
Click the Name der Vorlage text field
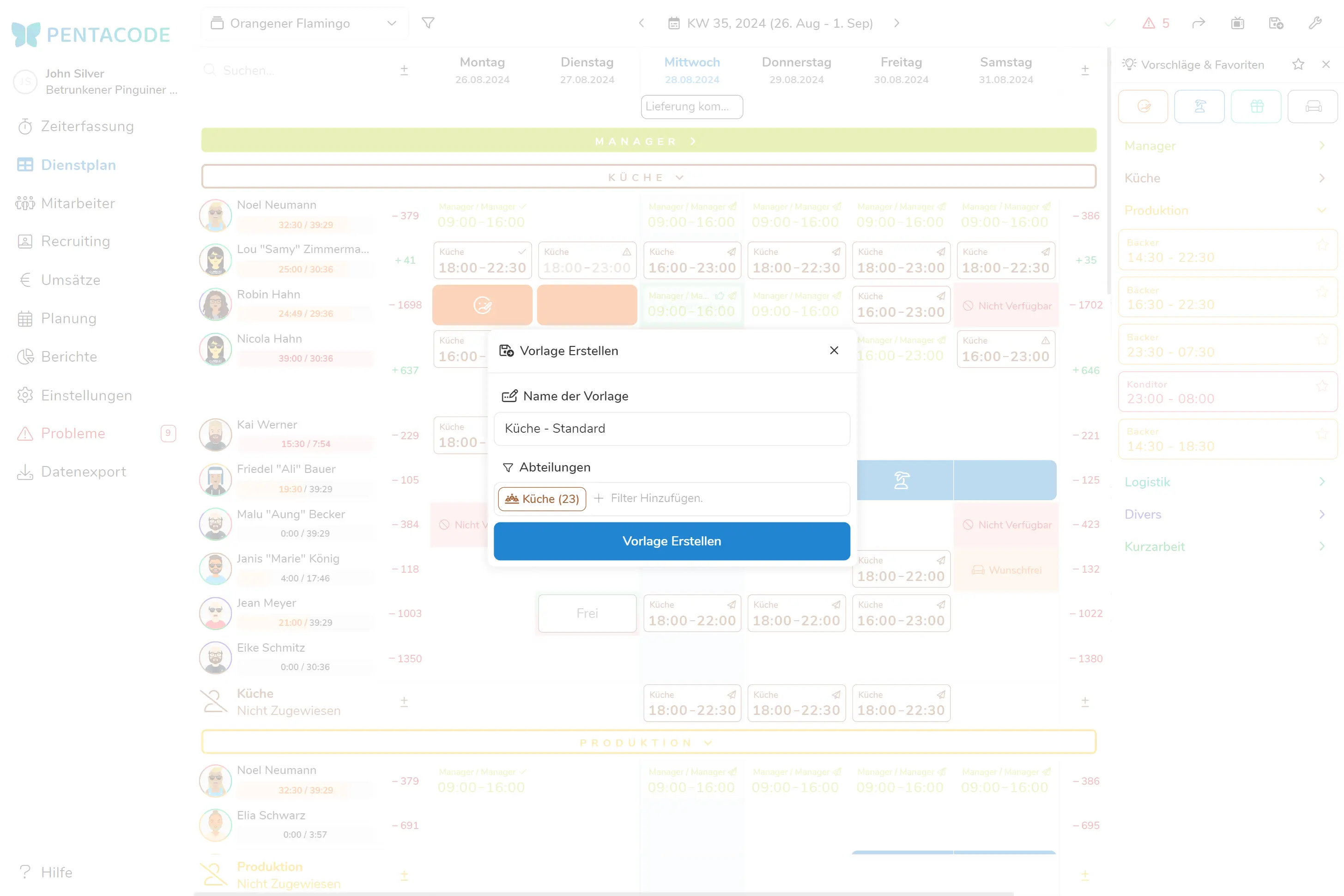coord(672,429)
